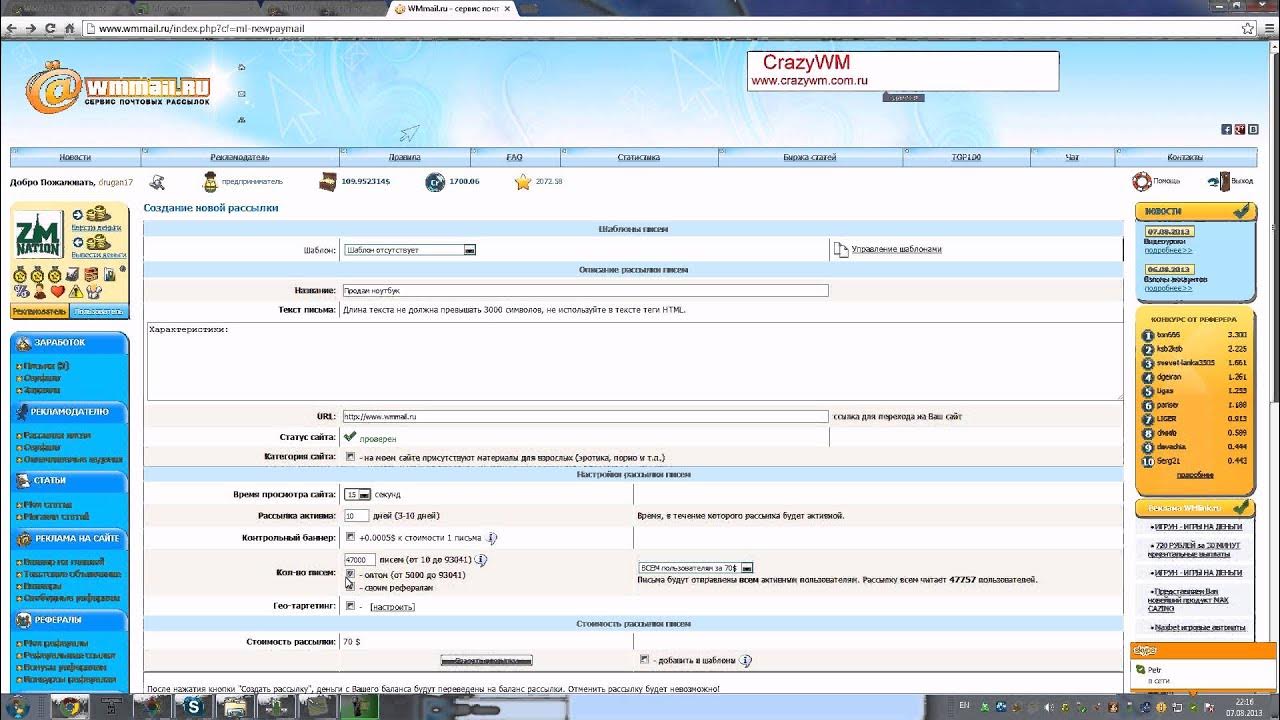Open the TOP100 menu item
Viewport: 1280px width, 720px height.
[966, 157]
